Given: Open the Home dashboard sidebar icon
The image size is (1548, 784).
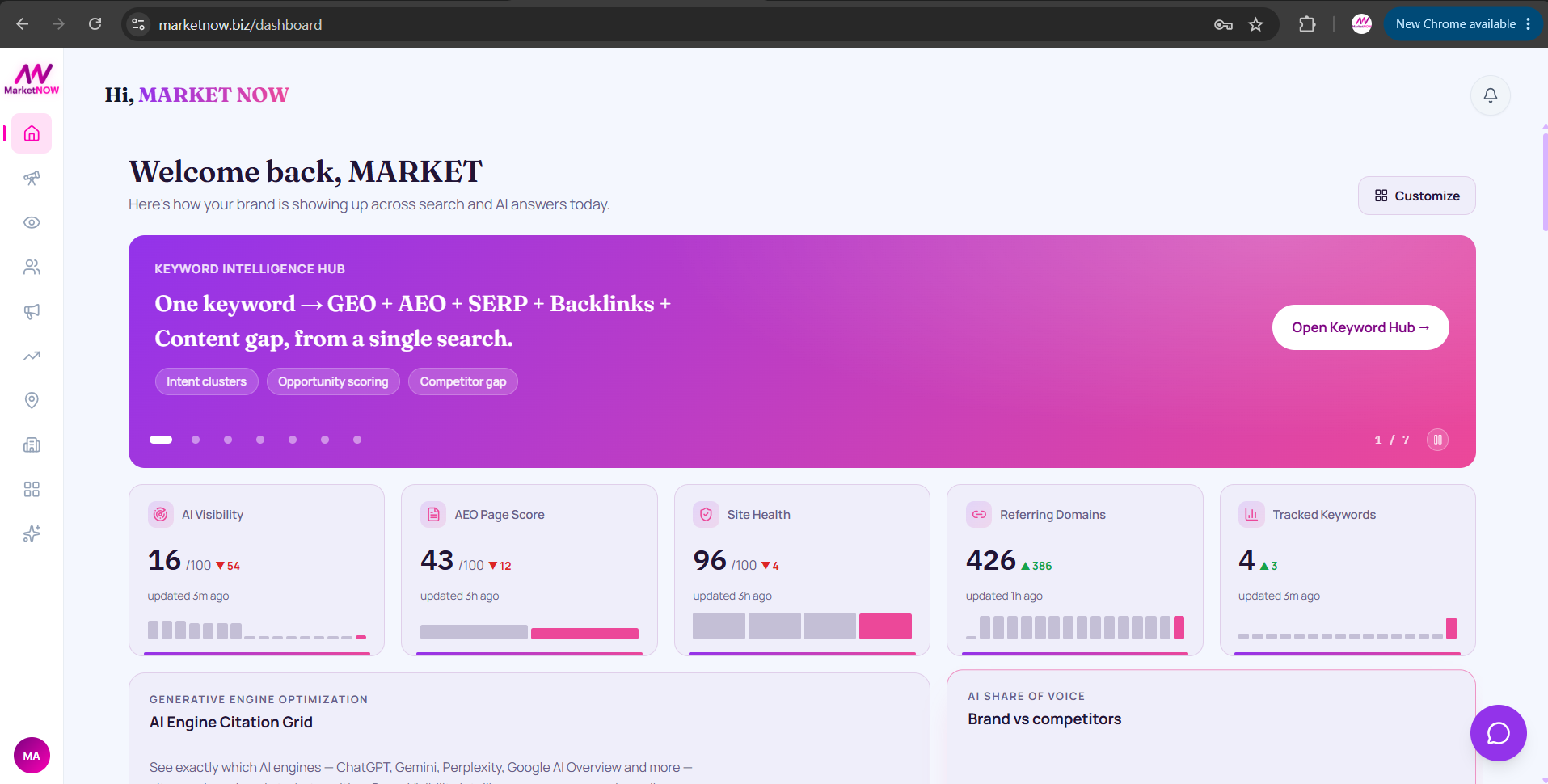Looking at the screenshot, I should tap(32, 133).
